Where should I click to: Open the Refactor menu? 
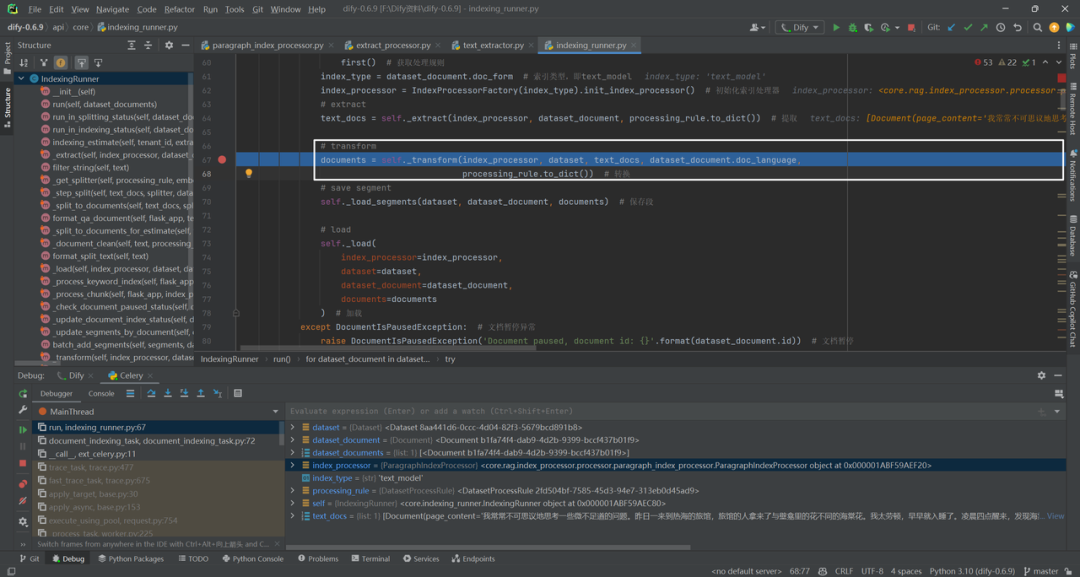180,10
